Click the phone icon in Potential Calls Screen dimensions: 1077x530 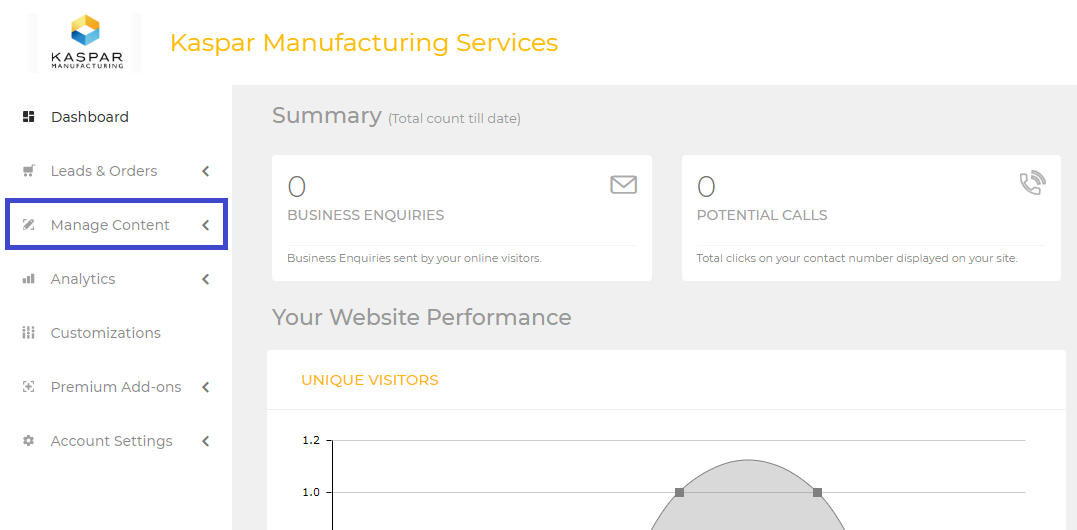[1032, 183]
